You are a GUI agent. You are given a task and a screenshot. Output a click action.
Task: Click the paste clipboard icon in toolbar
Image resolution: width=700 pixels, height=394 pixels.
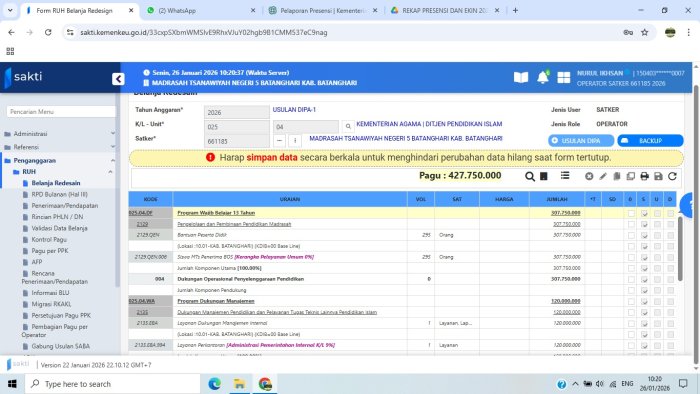(x=617, y=176)
